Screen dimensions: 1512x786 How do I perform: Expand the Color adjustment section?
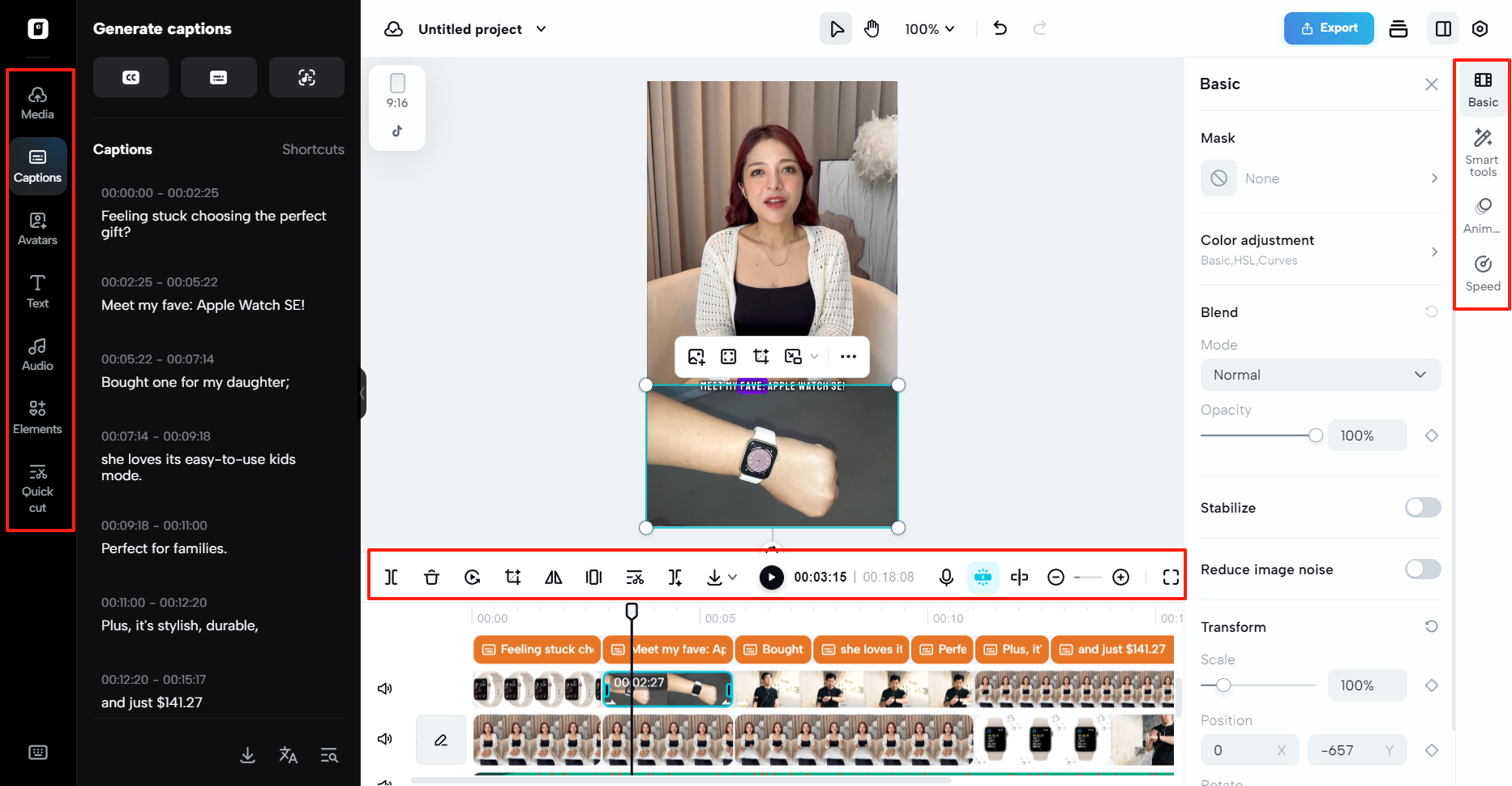[x=1321, y=249]
